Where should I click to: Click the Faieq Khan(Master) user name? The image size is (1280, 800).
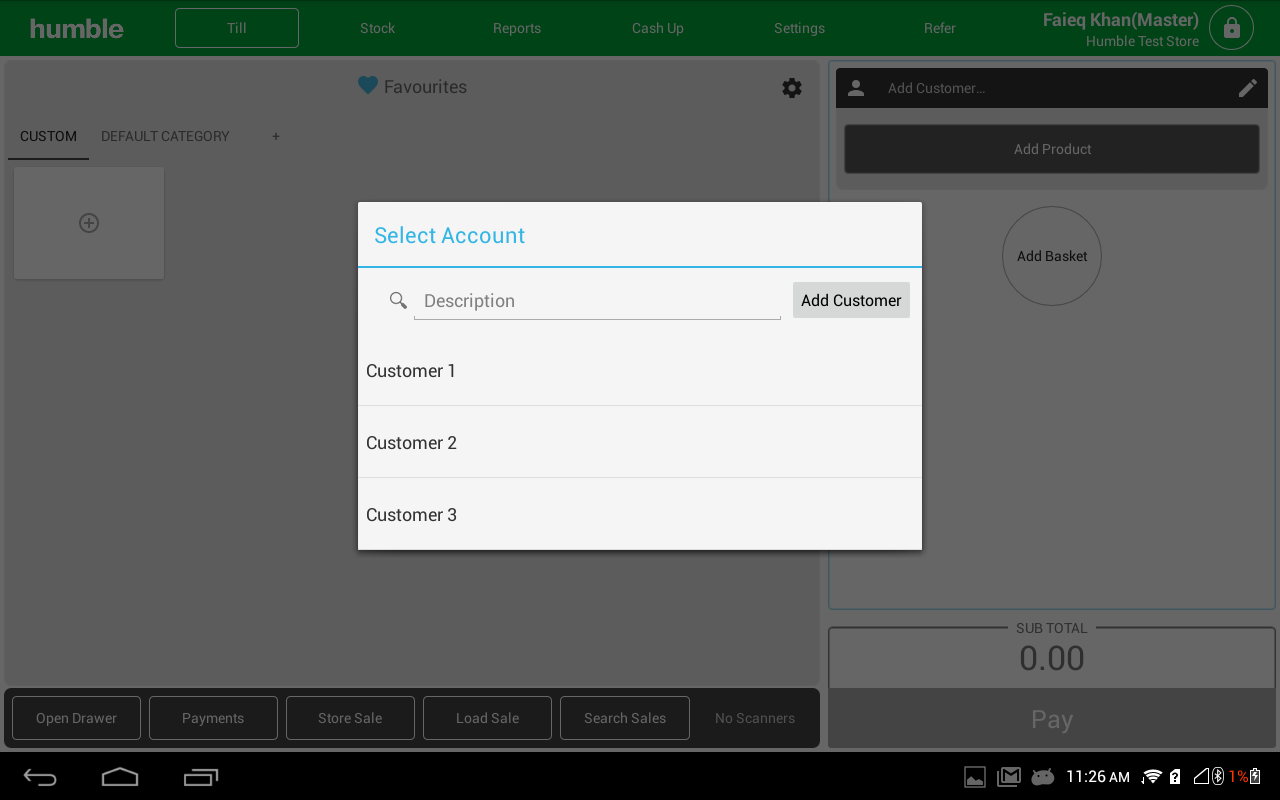(x=1121, y=20)
